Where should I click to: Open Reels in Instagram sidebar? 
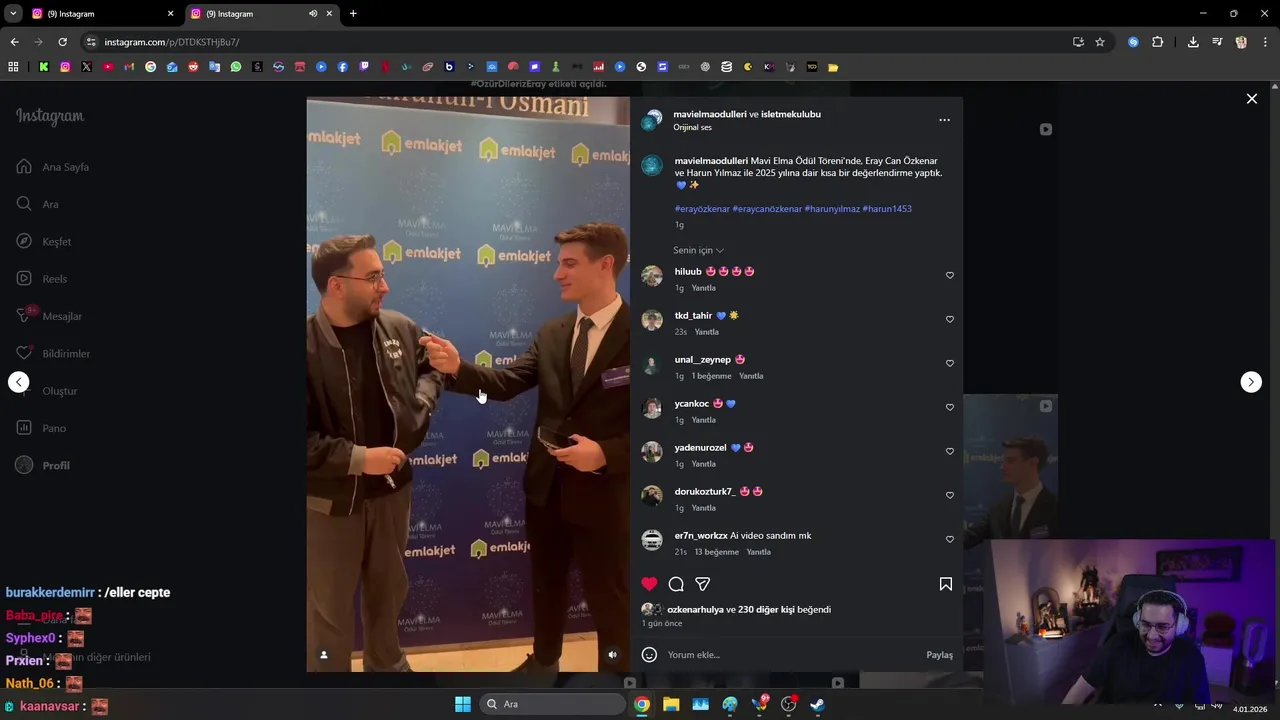(42, 279)
